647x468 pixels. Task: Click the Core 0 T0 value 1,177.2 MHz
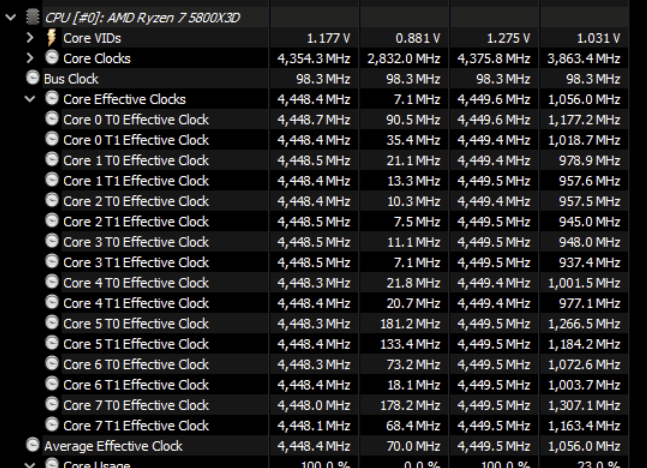[584, 120]
